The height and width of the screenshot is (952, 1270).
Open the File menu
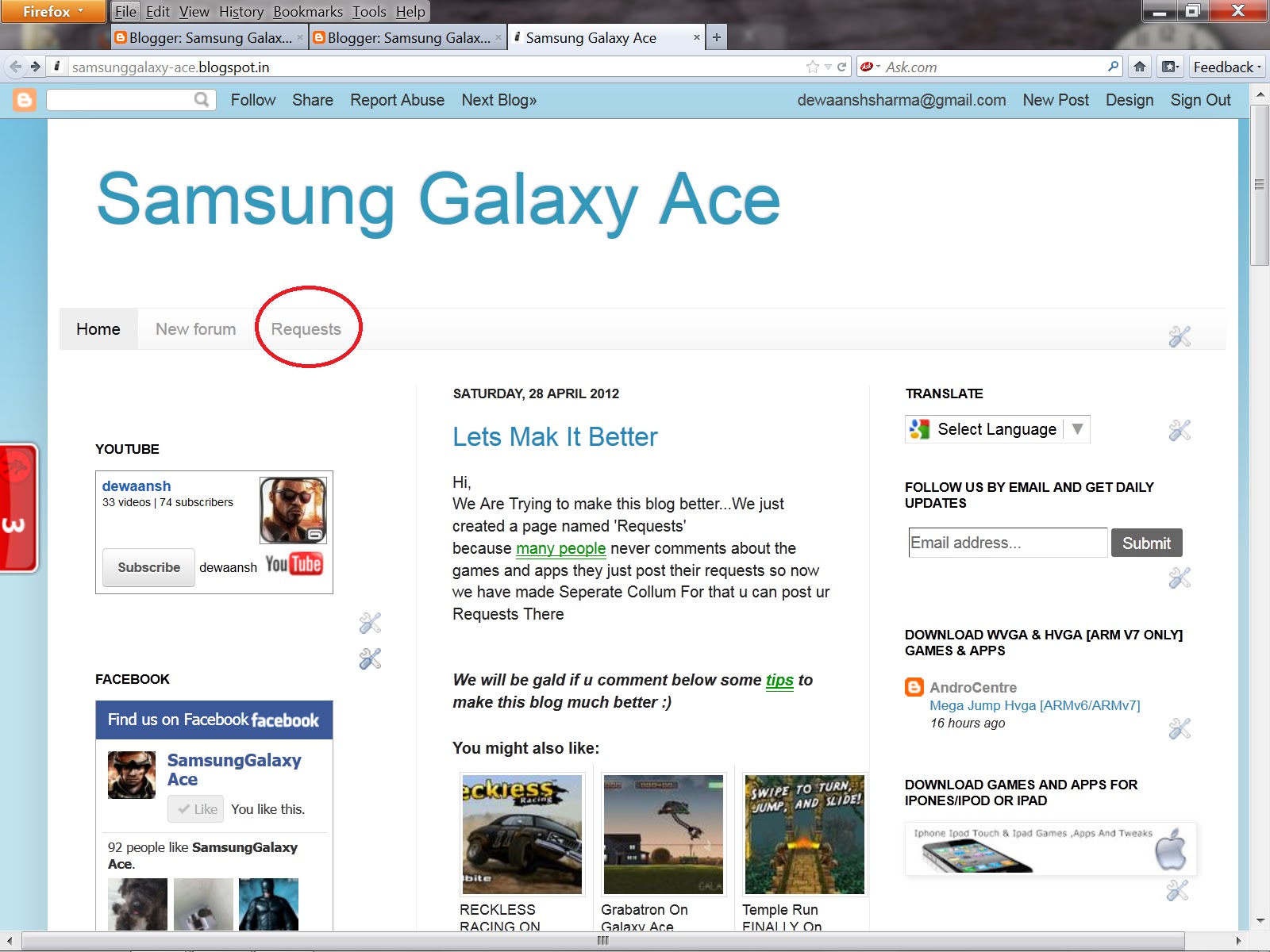[125, 11]
